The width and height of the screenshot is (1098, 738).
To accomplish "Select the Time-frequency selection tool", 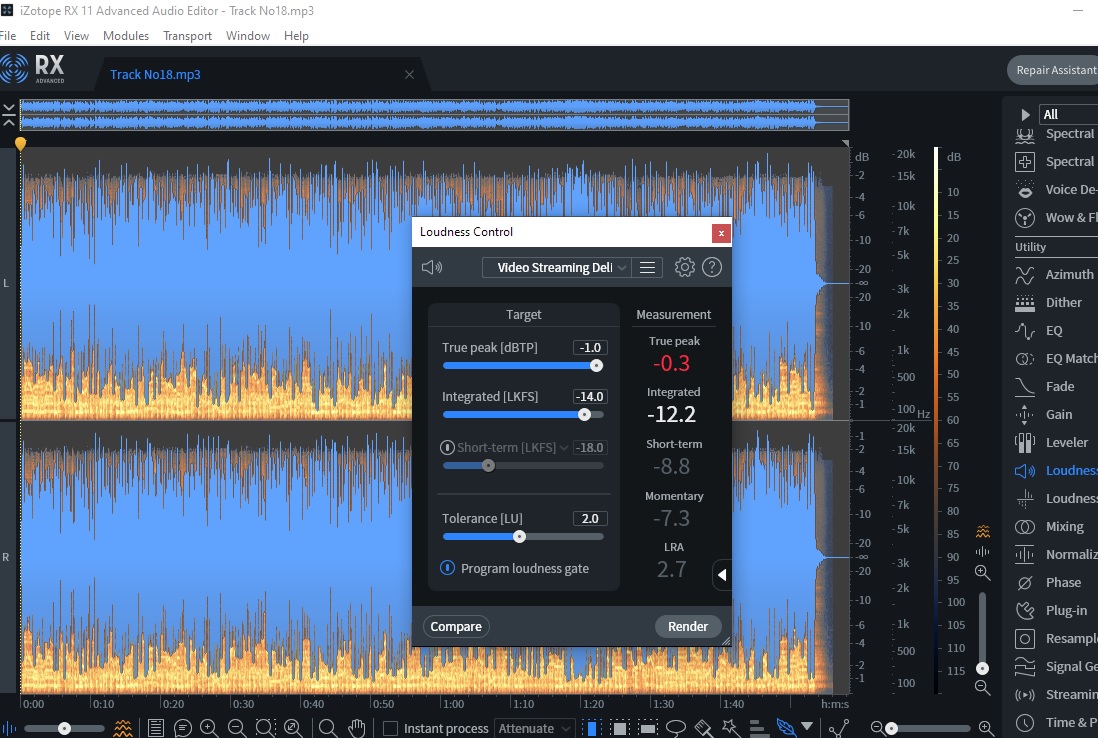I will pyautogui.click(x=620, y=728).
